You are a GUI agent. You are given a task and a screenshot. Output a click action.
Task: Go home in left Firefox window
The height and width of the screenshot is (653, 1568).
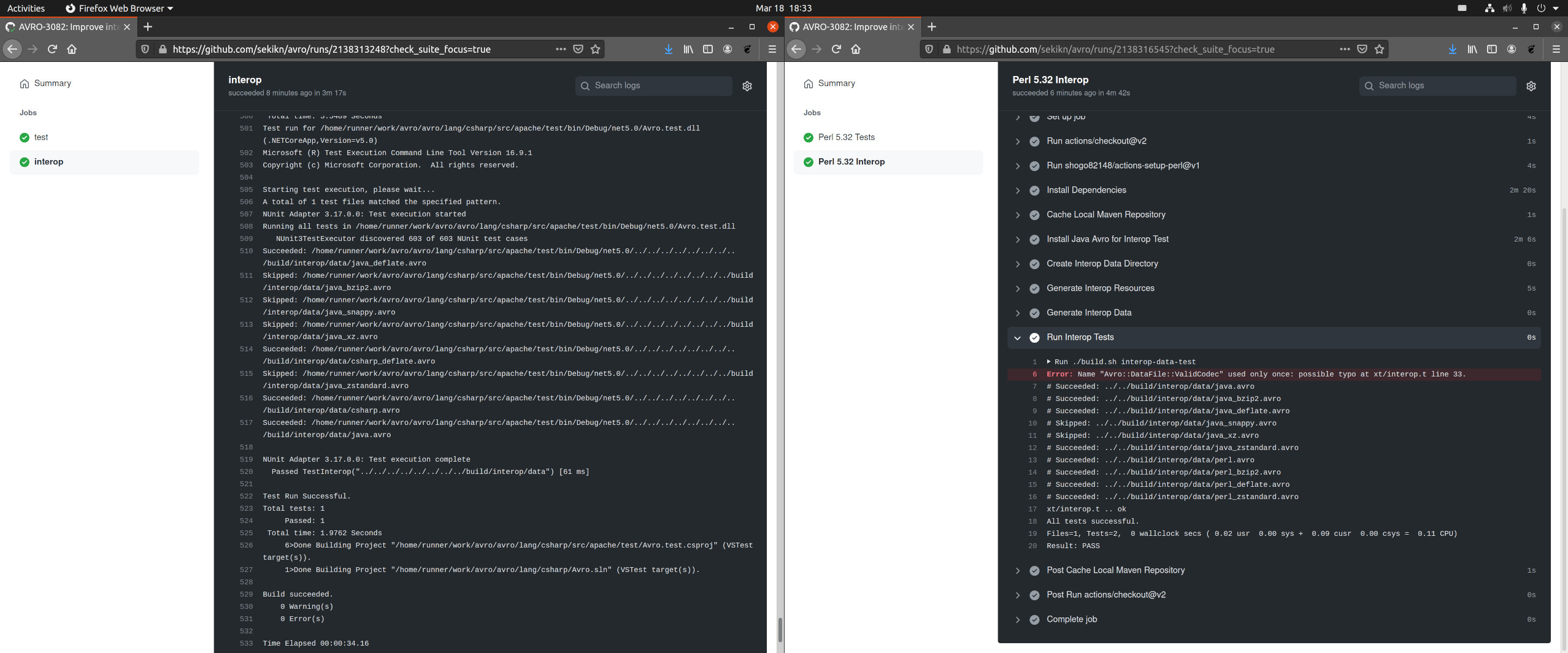click(72, 49)
